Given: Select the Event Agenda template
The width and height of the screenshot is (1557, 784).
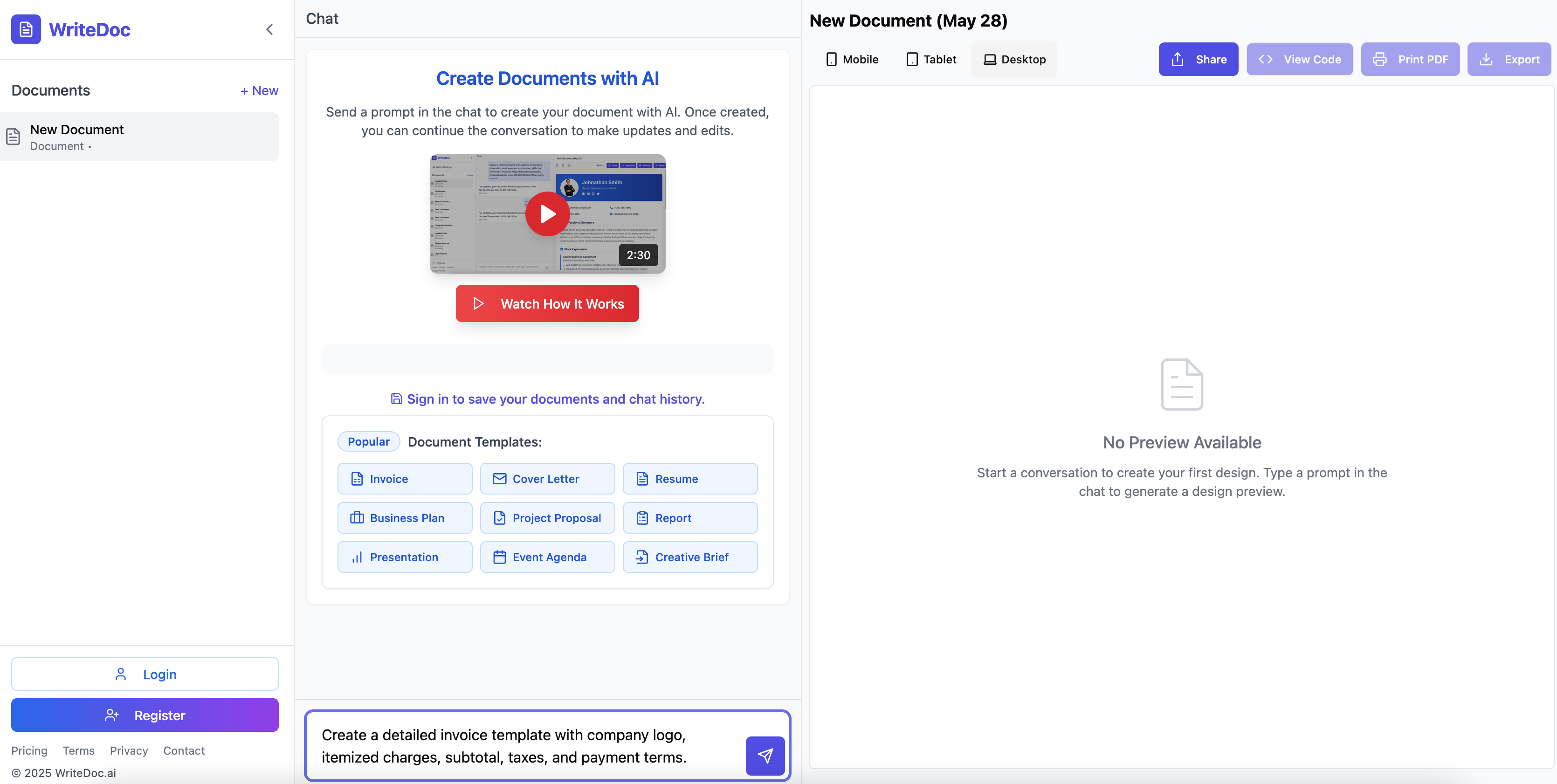Looking at the screenshot, I should pos(547,557).
